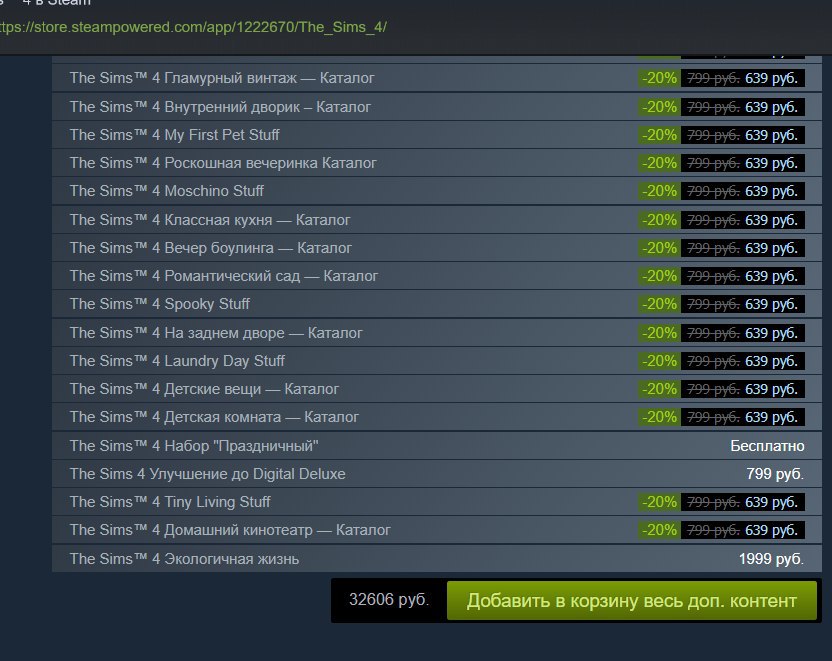Select The Sims 4 Домашний кинотеатр catalog
832x661 pixels.
pyautogui.click(x=437, y=530)
